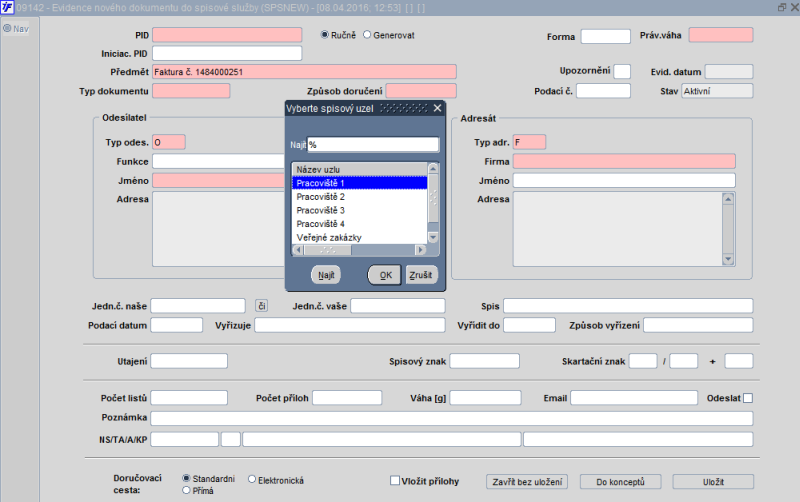The image size is (800, 502).
Task: Click the 'či' button next to Jedn.č. naše
Action: (261, 306)
